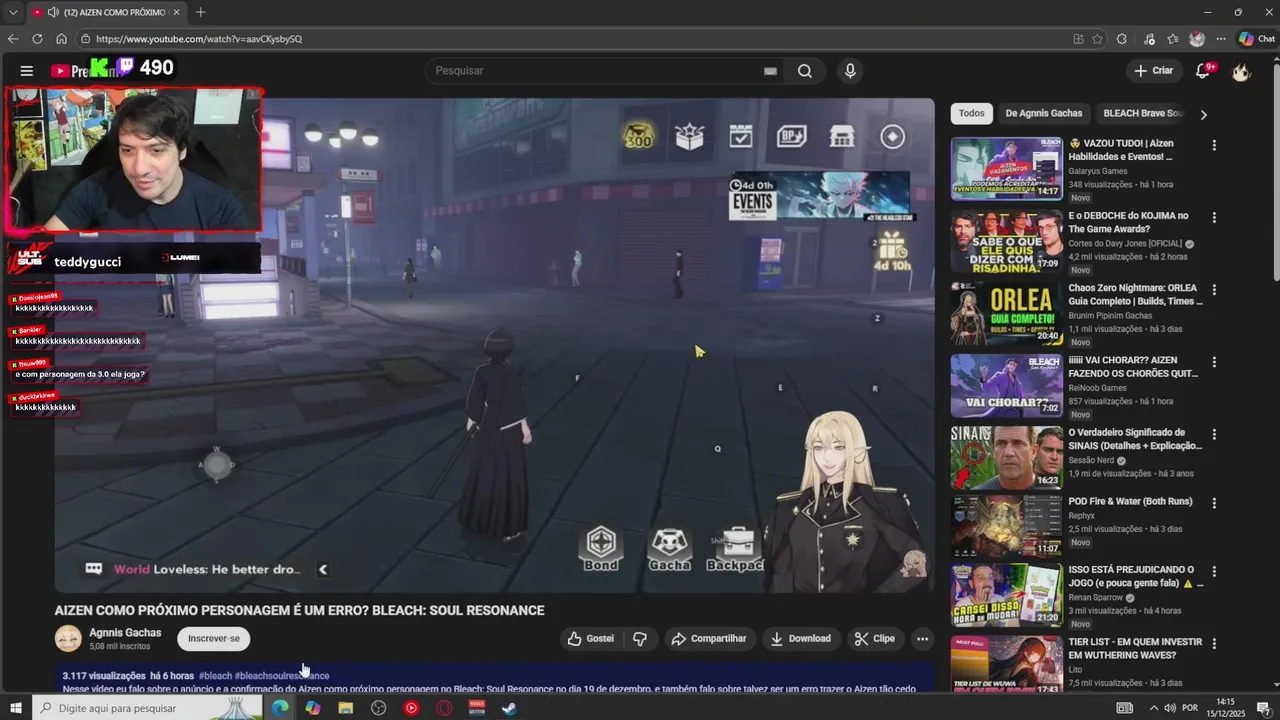Go back using browser back arrow
The width and height of the screenshot is (1280, 720).
click(13, 39)
